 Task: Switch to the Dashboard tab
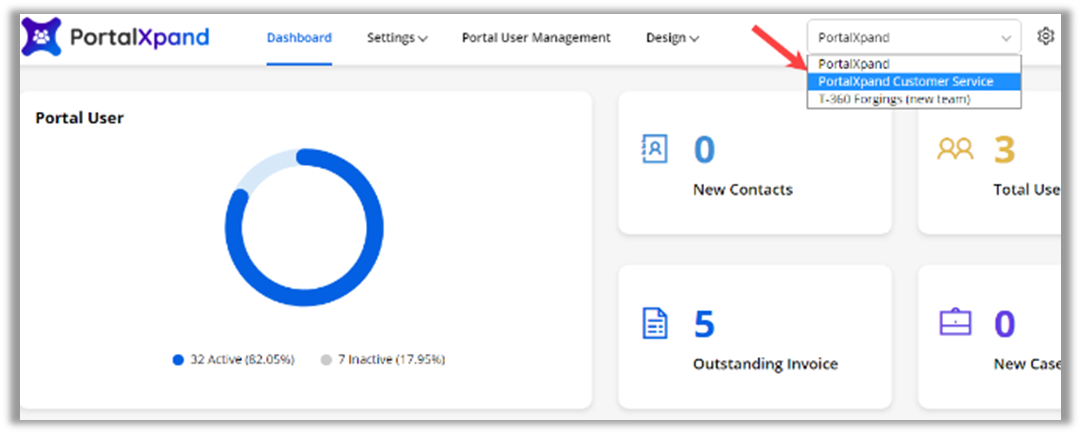pos(299,38)
